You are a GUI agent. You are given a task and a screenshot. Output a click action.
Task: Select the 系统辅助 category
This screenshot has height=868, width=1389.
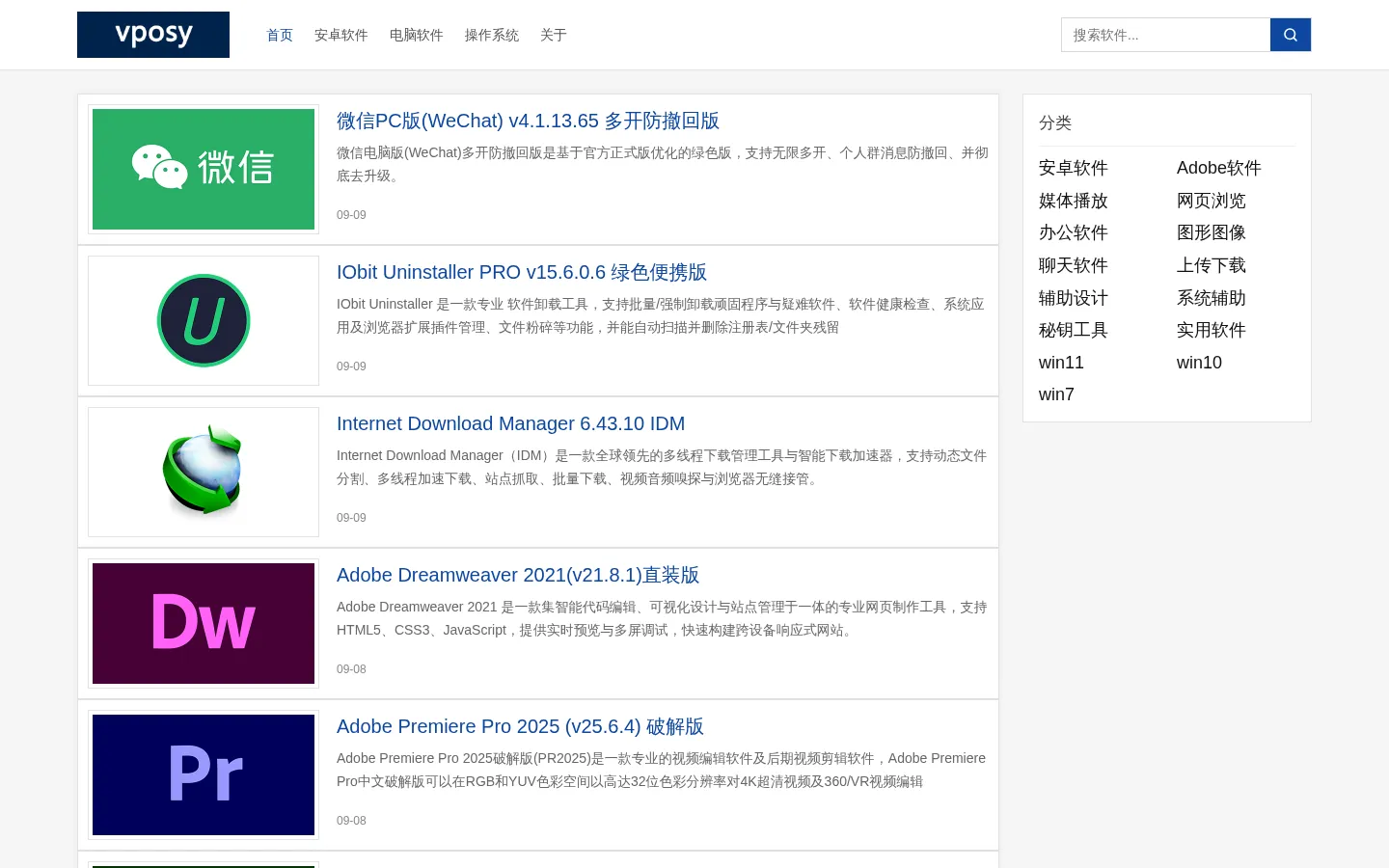(x=1212, y=298)
